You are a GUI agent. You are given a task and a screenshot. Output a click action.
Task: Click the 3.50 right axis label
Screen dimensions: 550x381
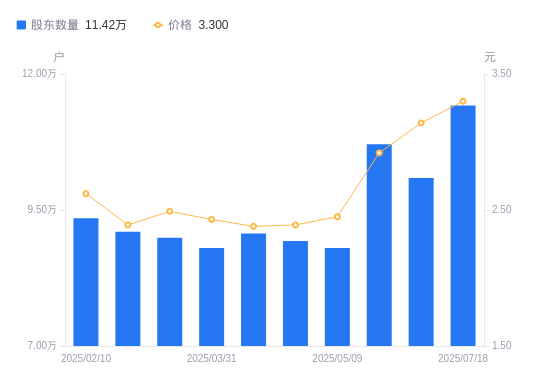pyautogui.click(x=502, y=73)
